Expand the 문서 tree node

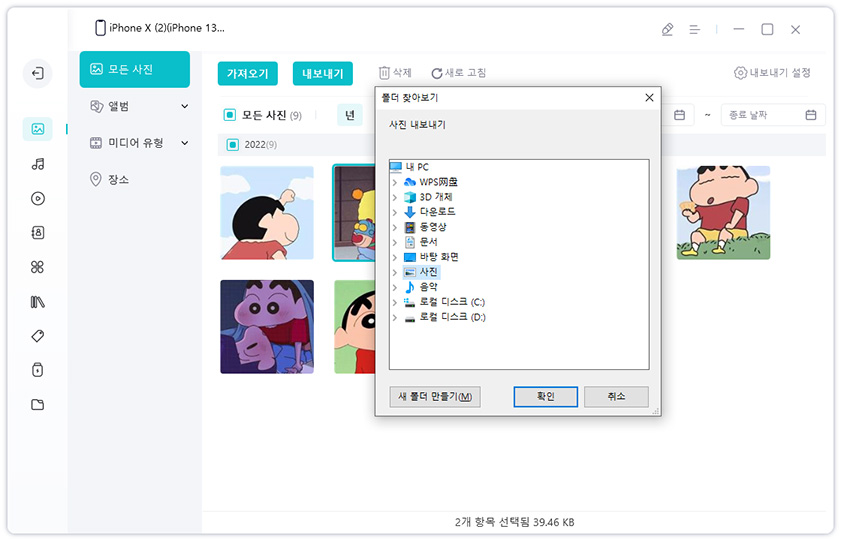pos(395,242)
